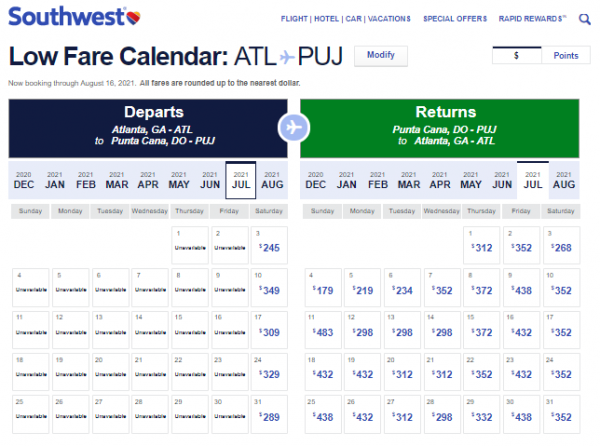Image resolution: width=600 pixels, height=446 pixels.
Task: Click the Modify button
Action: click(x=381, y=55)
